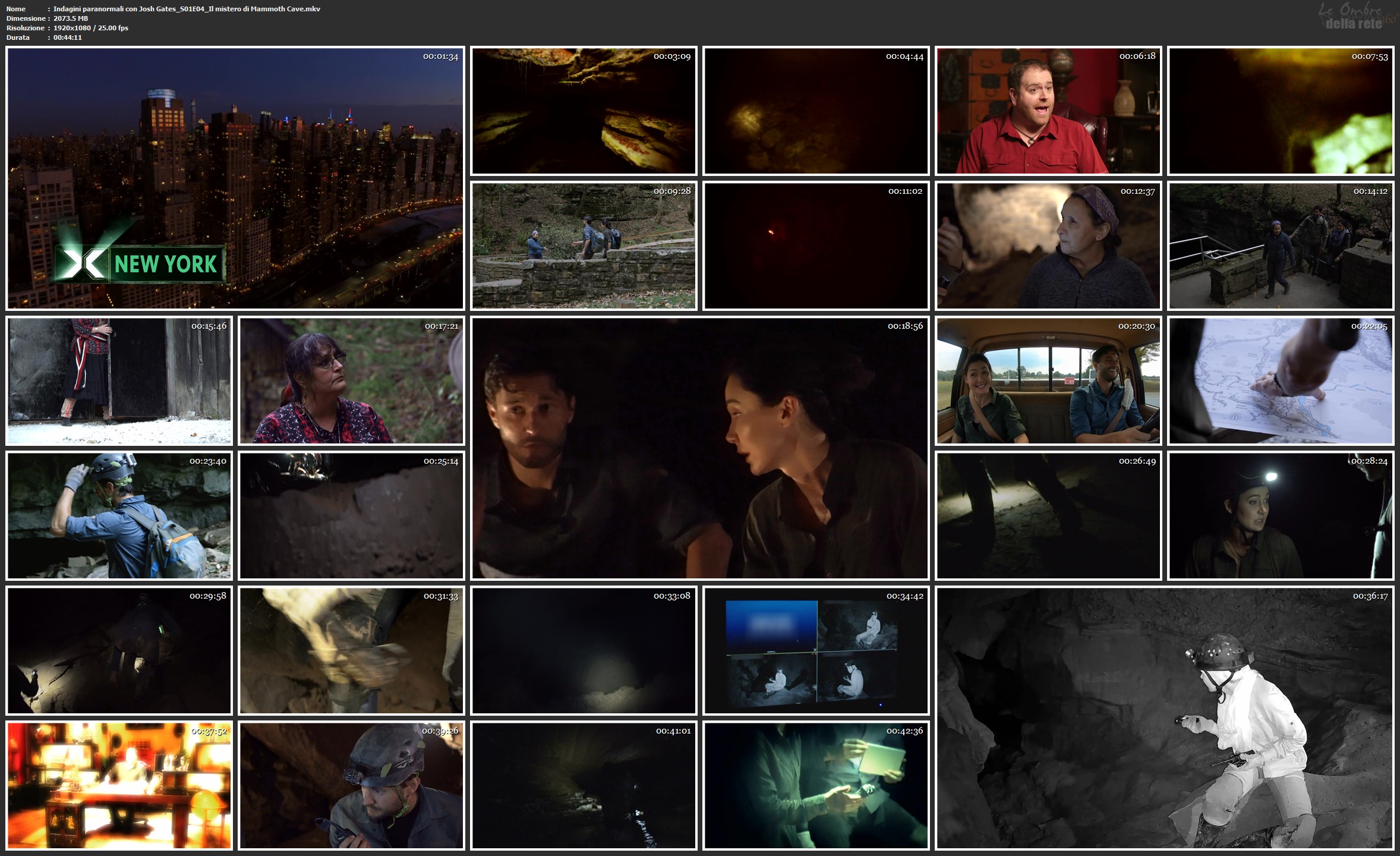Open the green tablet glow thumbnail at 00:42:36

[x=816, y=786]
